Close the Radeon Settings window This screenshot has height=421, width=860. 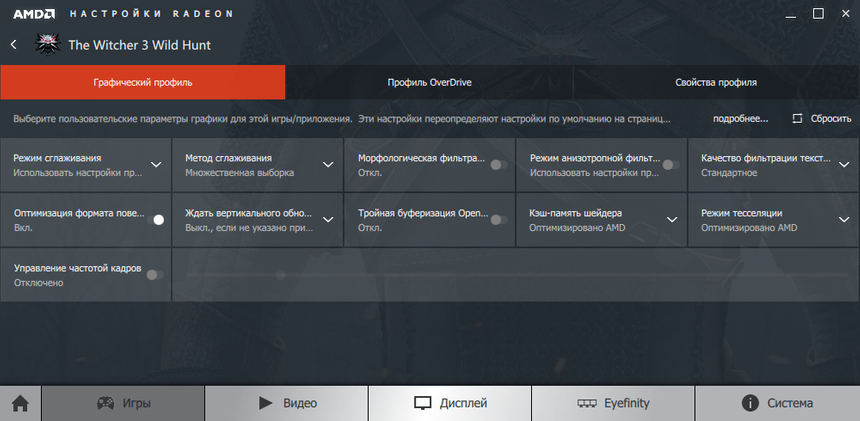846,14
